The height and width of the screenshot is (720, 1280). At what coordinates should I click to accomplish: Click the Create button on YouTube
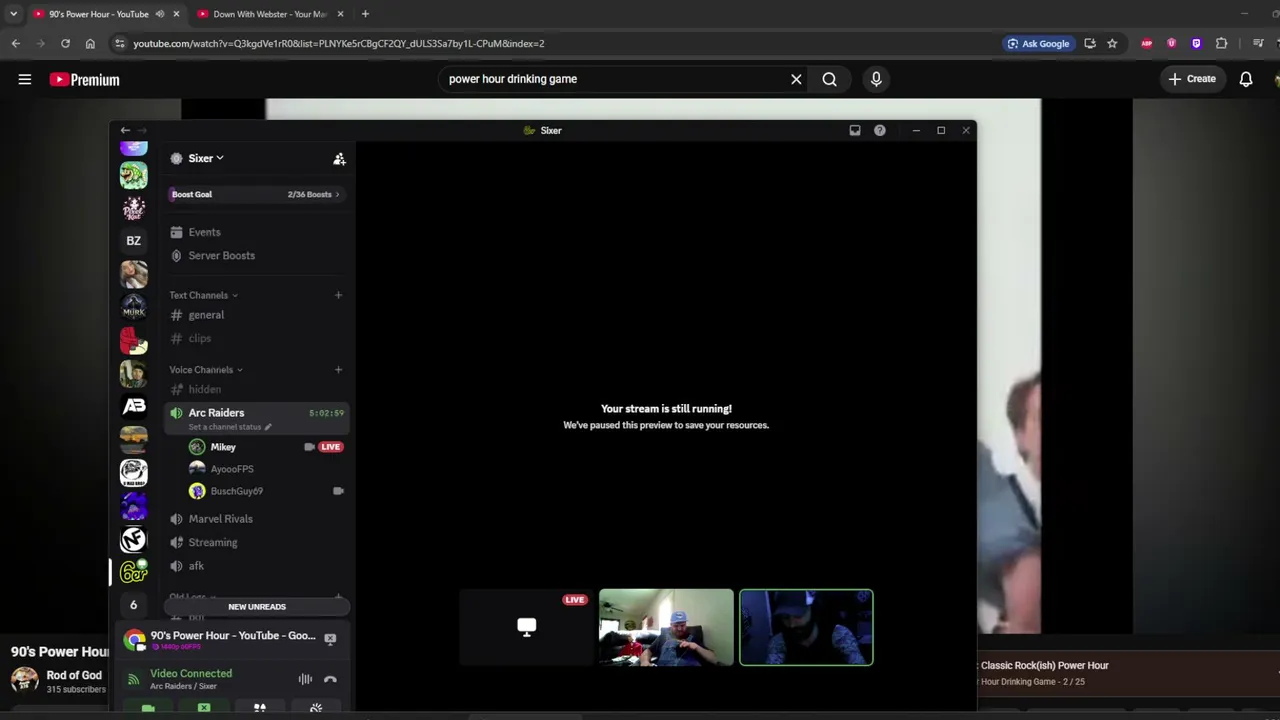[1192, 79]
